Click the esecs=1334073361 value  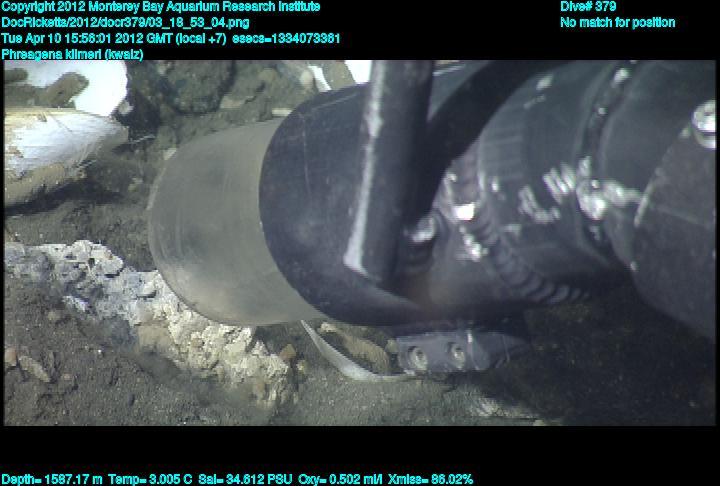pos(286,38)
